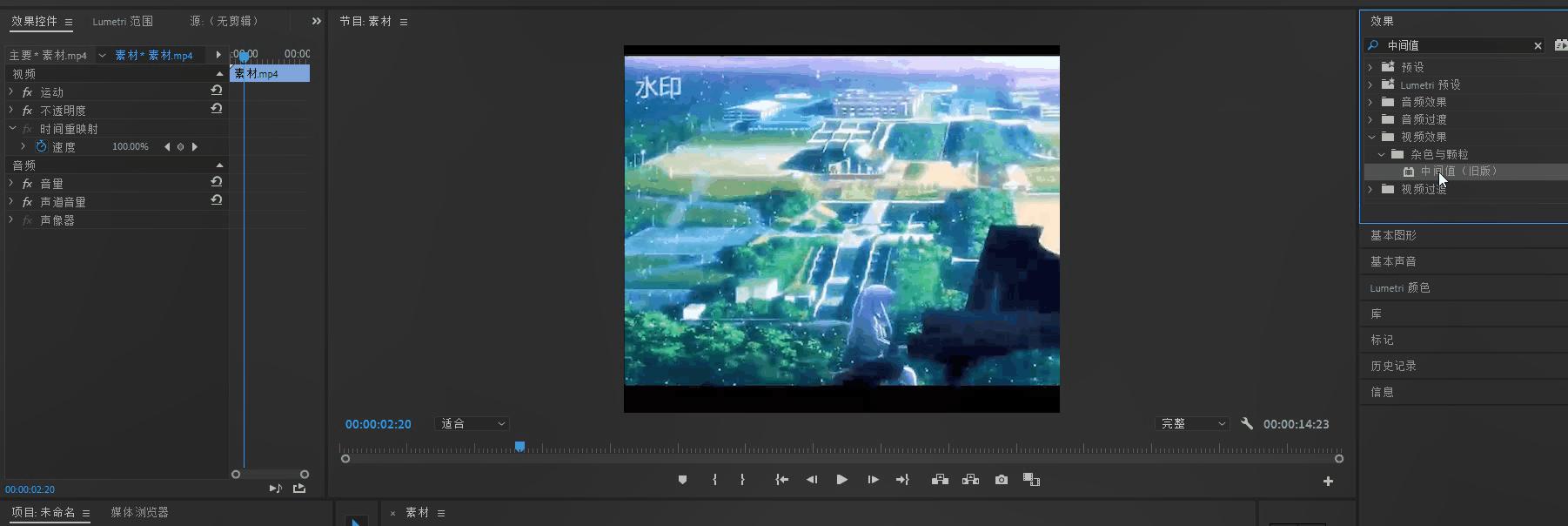This screenshot has height=526, width=1568.
Task: Go to In point button
Action: (782, 480)
